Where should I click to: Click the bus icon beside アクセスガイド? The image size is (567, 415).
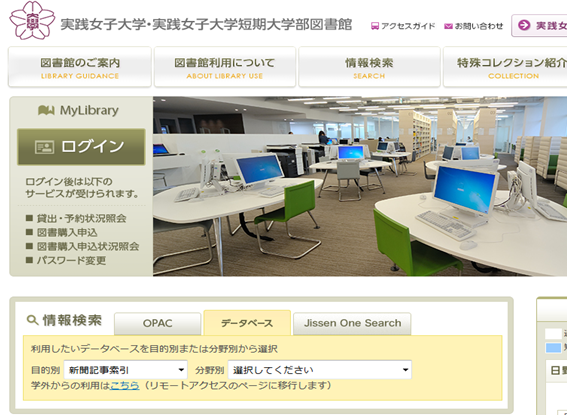pos(375,26)
